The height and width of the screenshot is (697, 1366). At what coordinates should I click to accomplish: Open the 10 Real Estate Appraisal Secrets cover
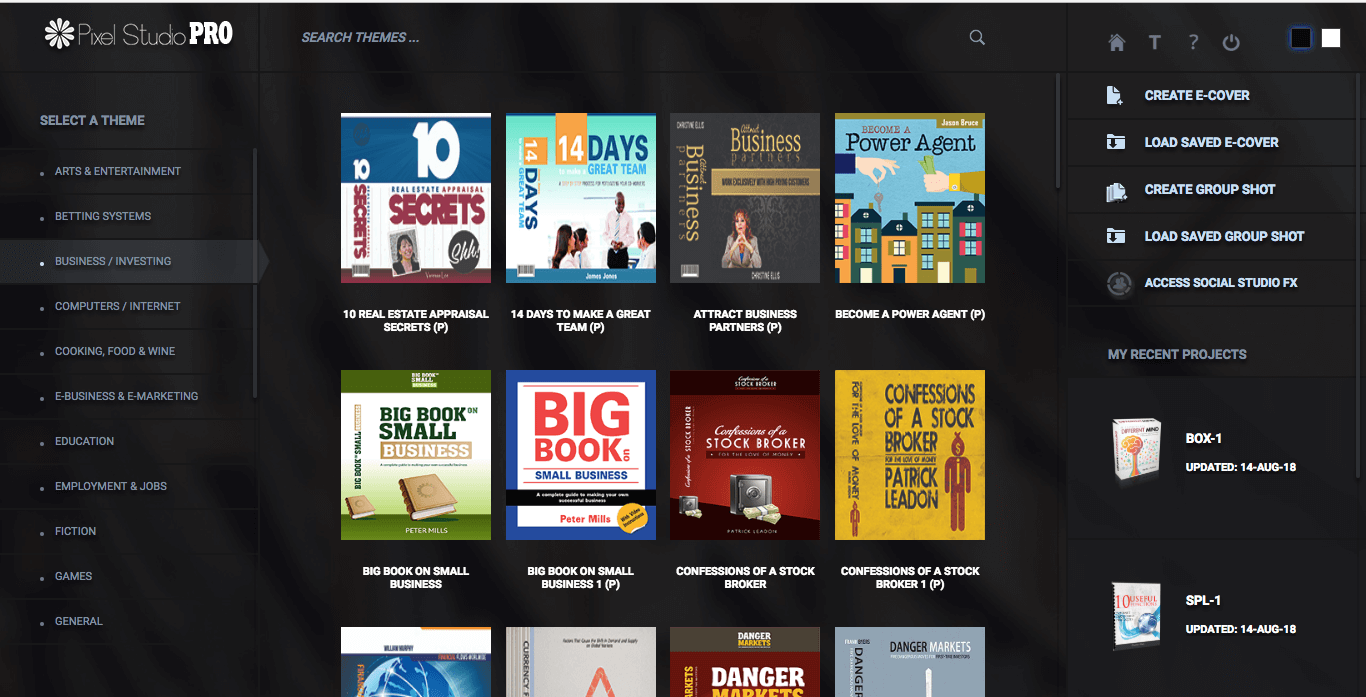[416, 198]
